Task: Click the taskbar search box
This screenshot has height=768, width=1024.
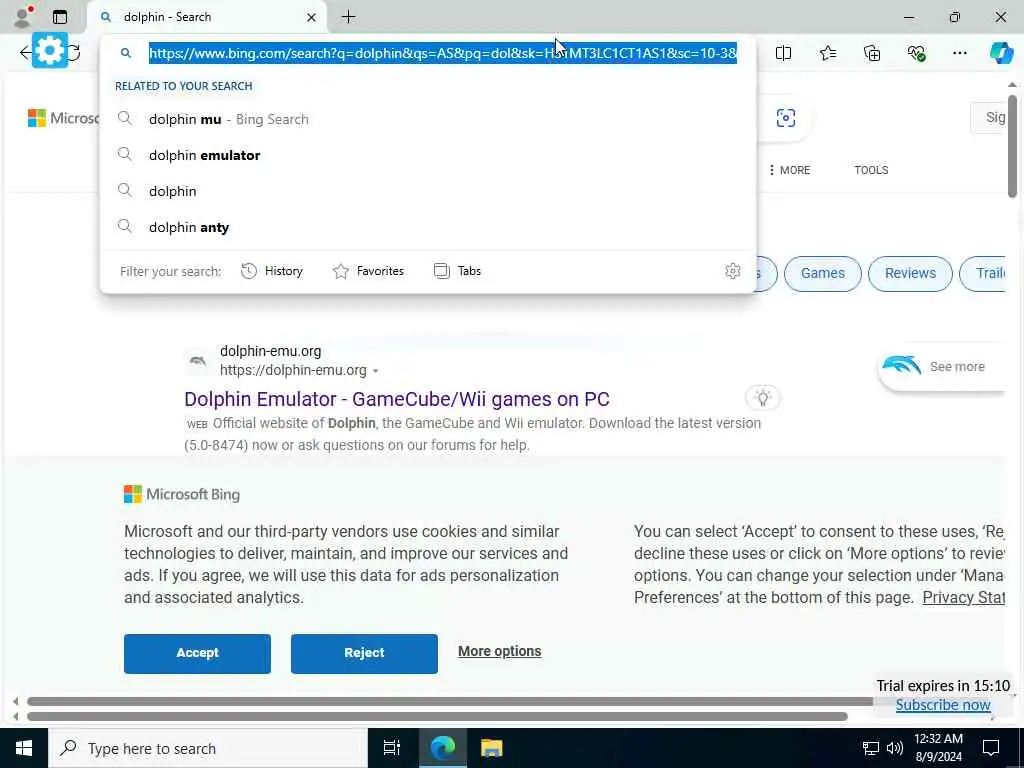Action: pyautogui.click(x=208, y=748)
